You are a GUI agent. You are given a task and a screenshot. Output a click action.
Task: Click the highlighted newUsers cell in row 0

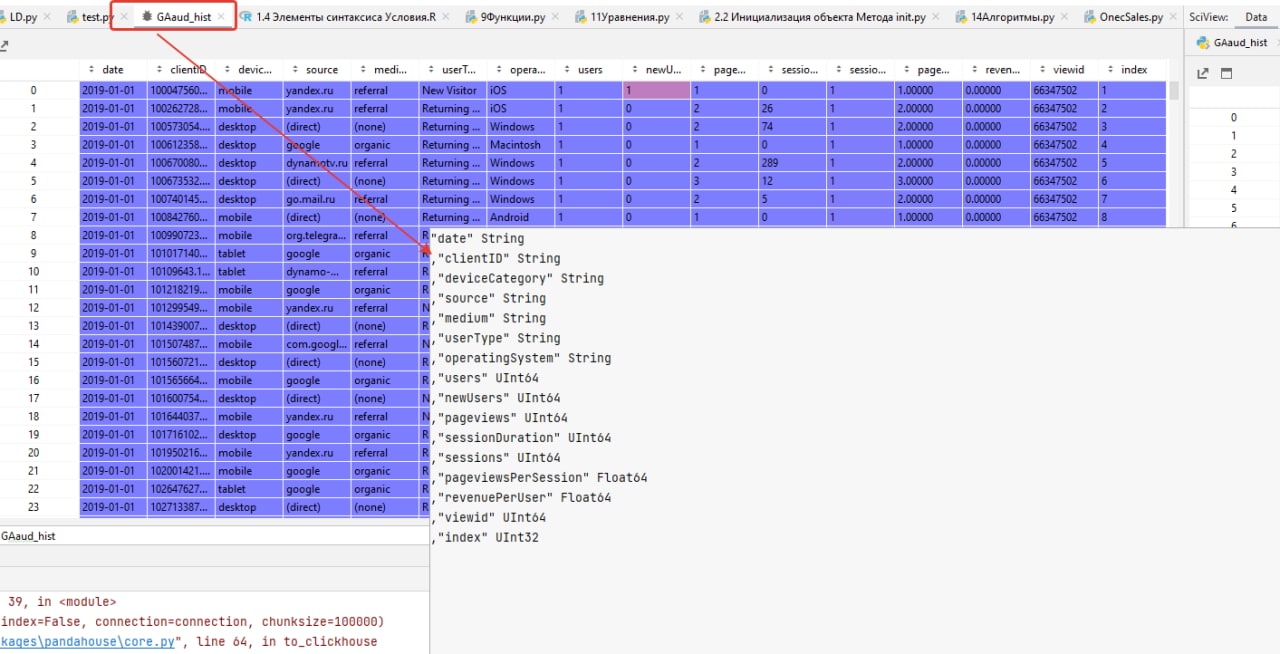click(x=657, y=90)
